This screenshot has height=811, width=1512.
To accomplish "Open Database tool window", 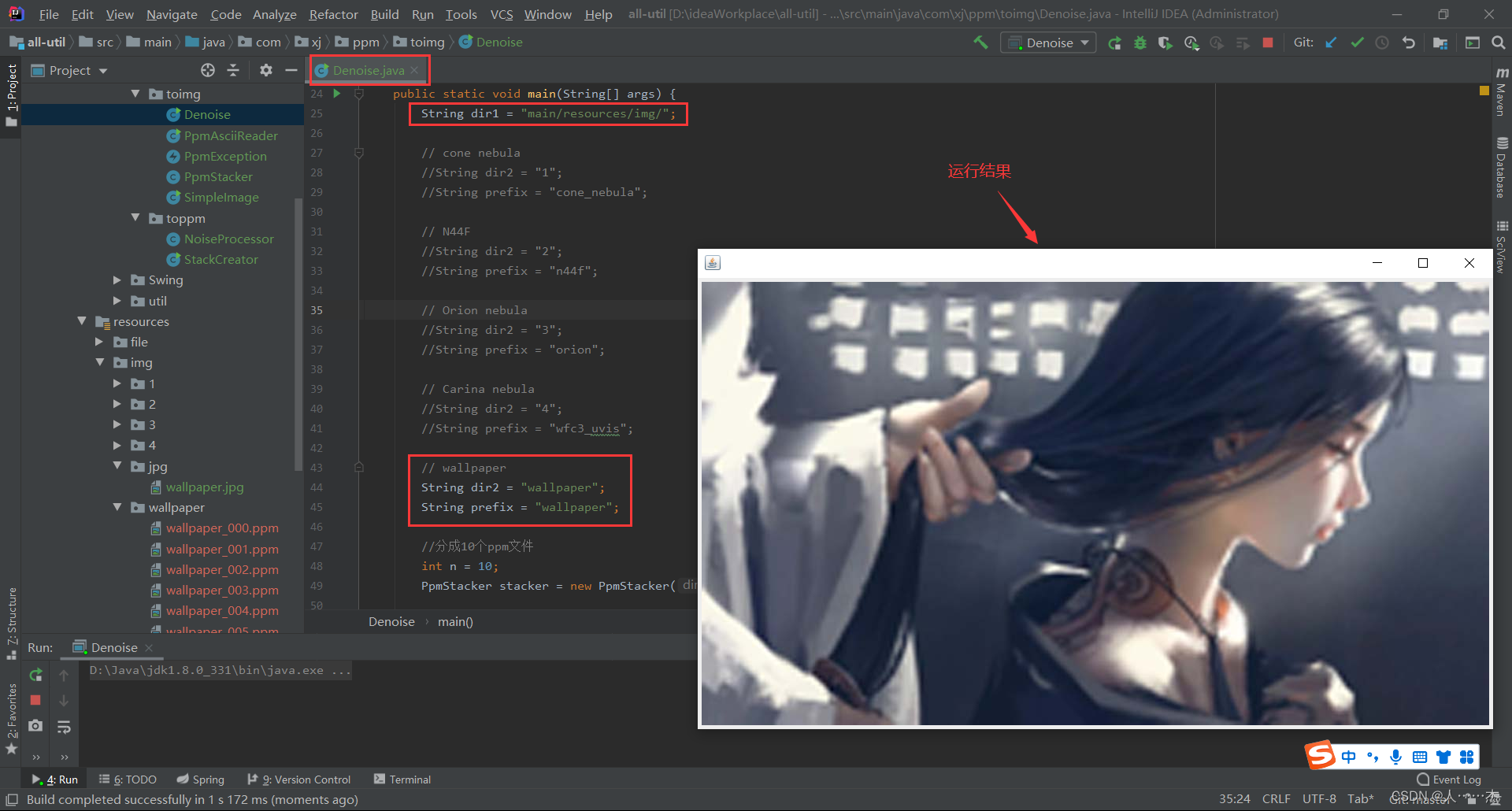I will pos(1501,167).
